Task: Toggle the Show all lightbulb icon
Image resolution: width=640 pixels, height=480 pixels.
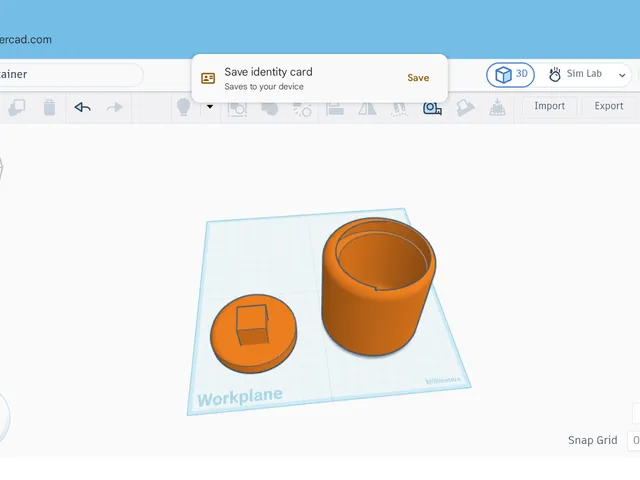Action: click(184, 107)
